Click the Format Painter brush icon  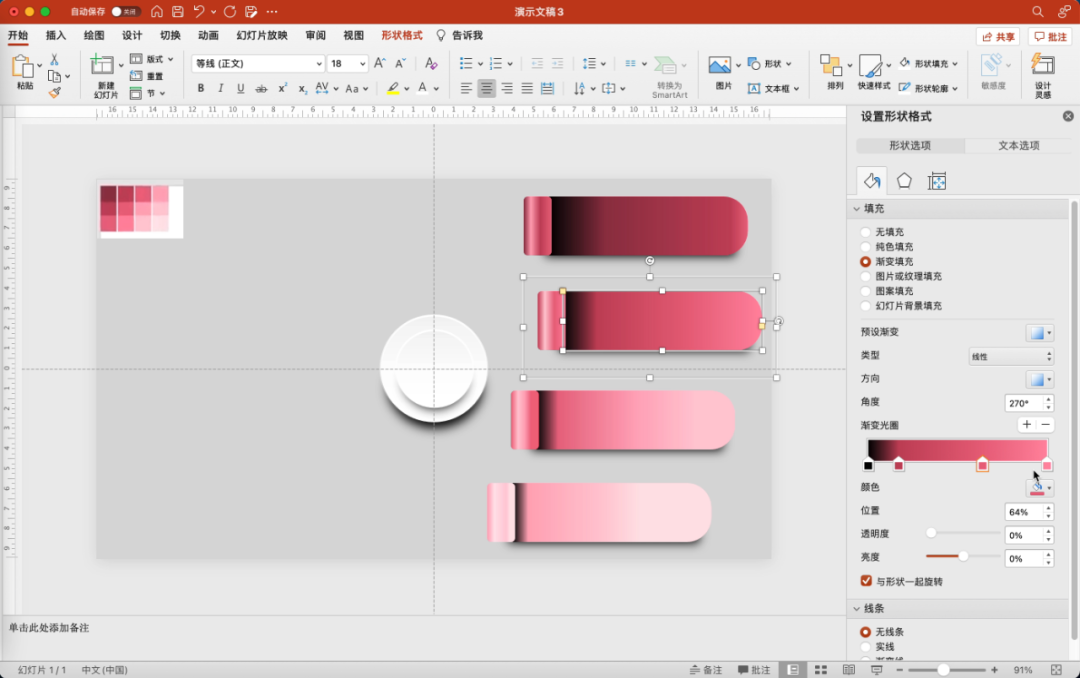tap(54, 92)
